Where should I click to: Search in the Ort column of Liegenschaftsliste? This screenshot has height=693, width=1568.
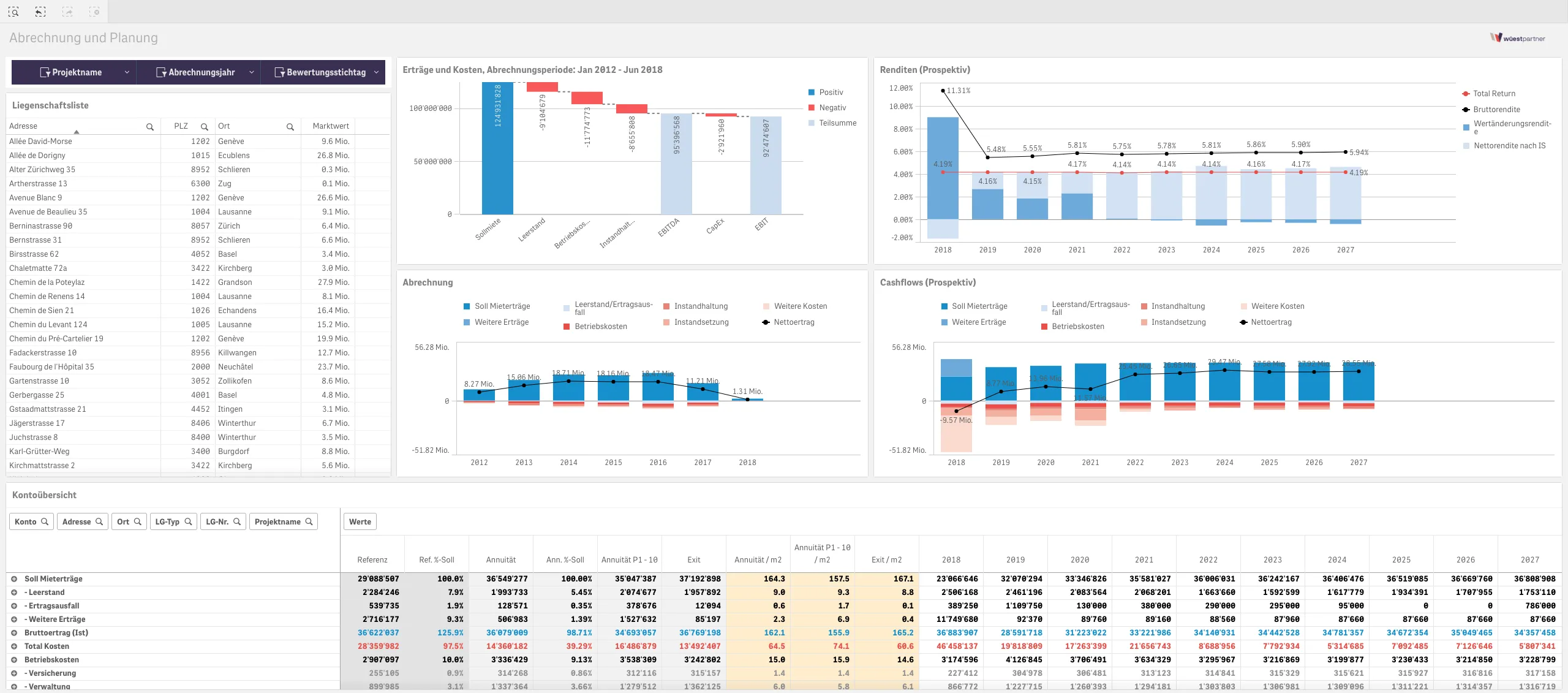coord(290,127)
